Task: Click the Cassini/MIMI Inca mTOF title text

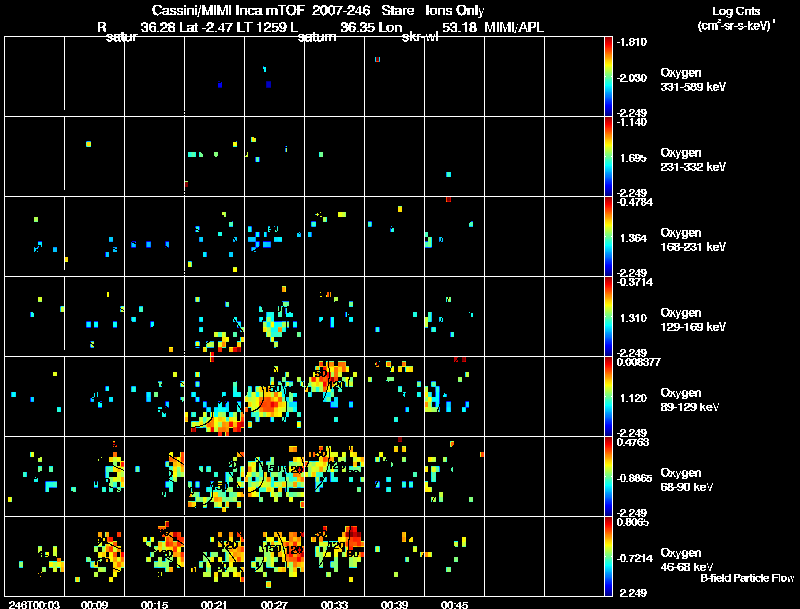Action: (228, 11)
